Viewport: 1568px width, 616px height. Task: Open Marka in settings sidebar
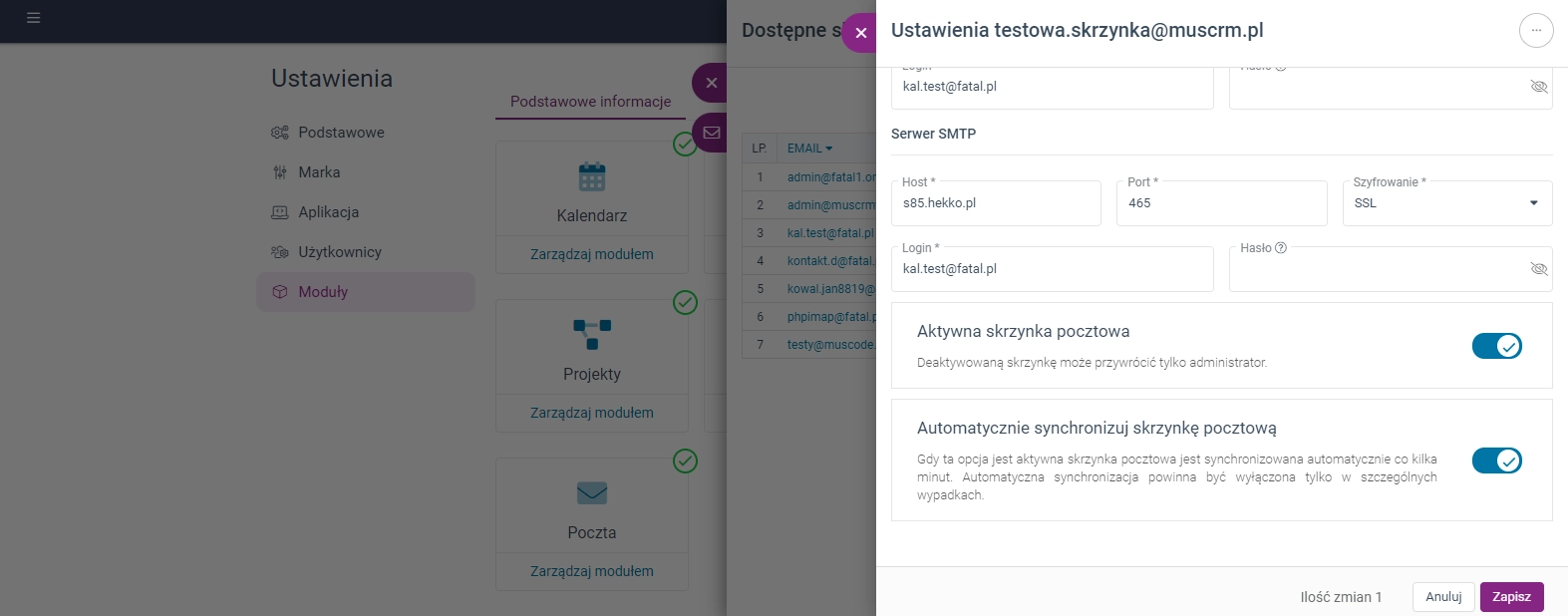tap(365, 172)
